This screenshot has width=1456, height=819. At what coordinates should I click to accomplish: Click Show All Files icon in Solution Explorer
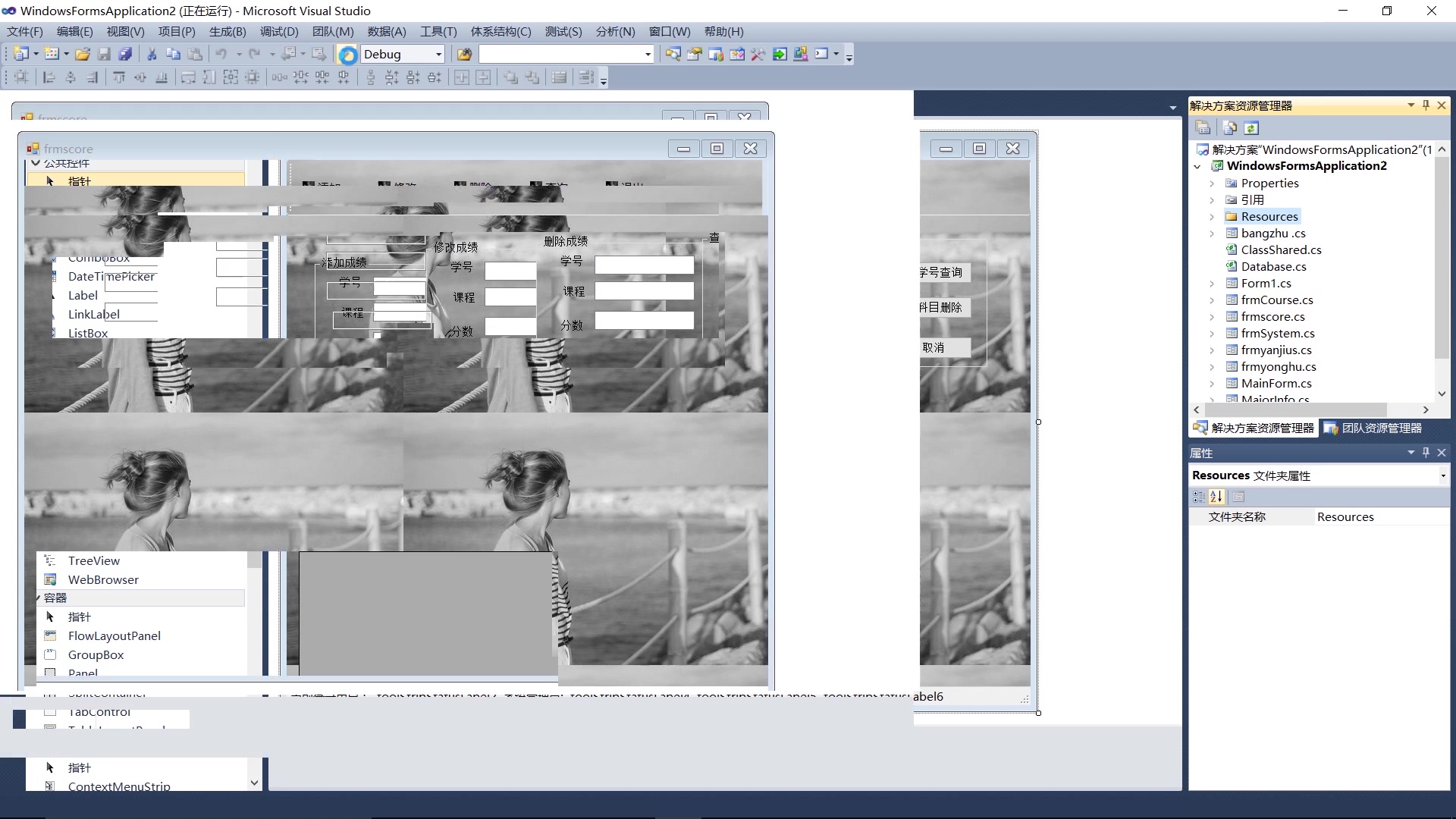[x=1230, y=128]
